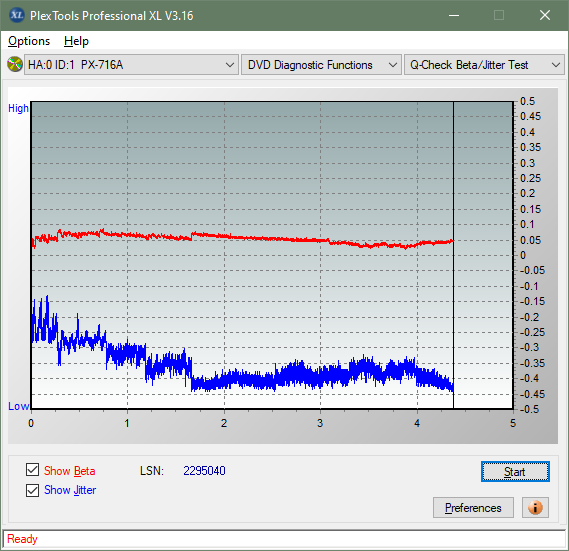Screen dimensions: 569x551
Task: Click the PlexTools XL app logo icon
Action: 16,15
